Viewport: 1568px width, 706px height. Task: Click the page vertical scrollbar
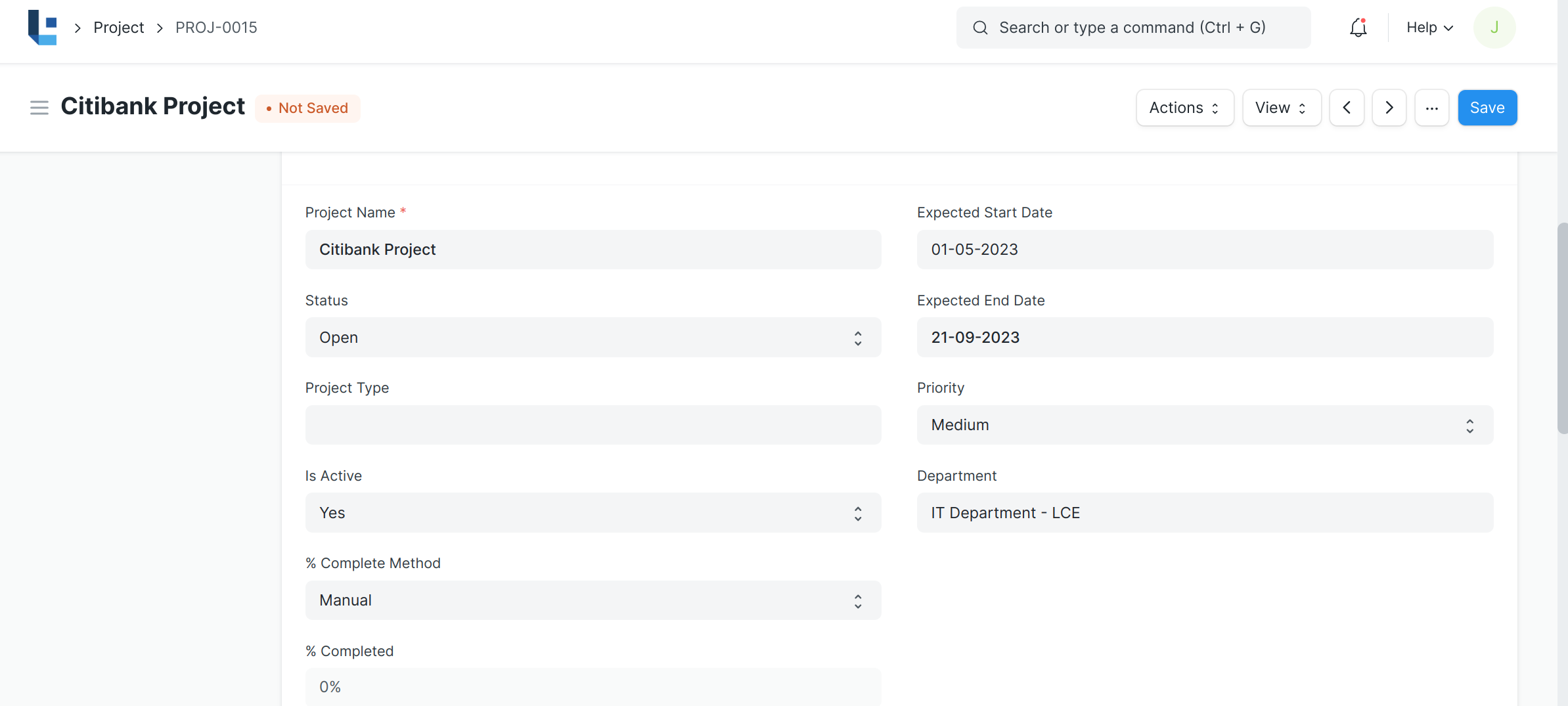[x=1562, y=328]
